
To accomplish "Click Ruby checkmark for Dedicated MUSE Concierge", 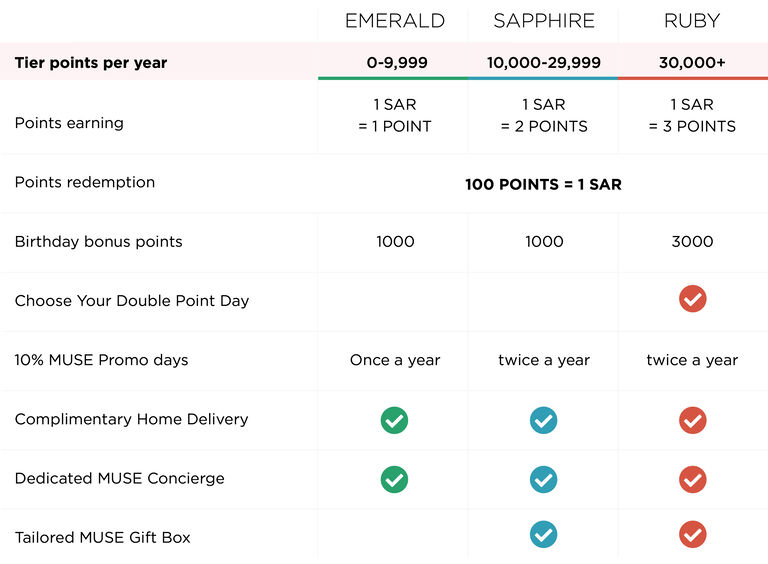I will click(x=692, y=479).
